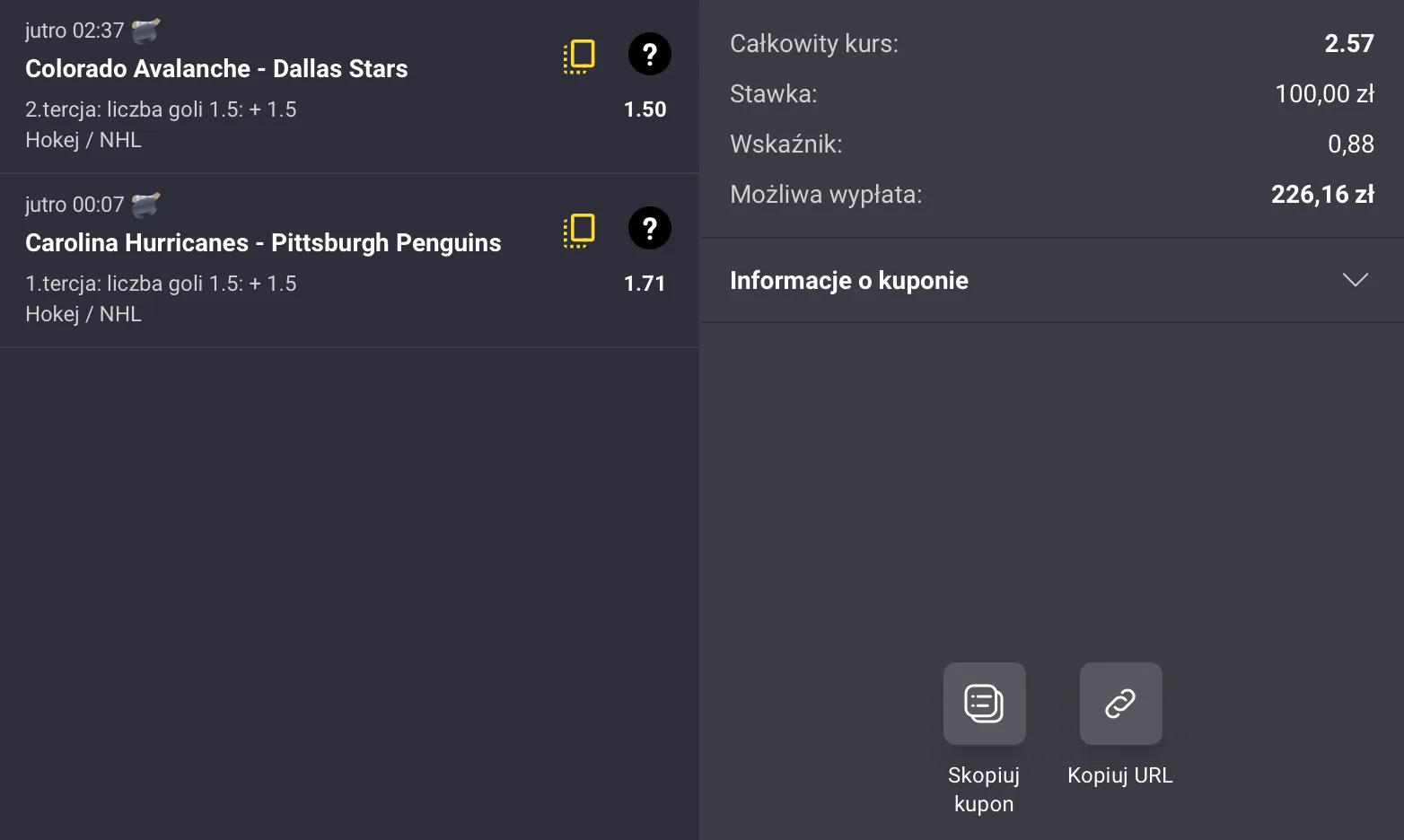This screenshot has height=840, width=1404.
Task: Select the 1.71 odds value
Action: point(645,284)
